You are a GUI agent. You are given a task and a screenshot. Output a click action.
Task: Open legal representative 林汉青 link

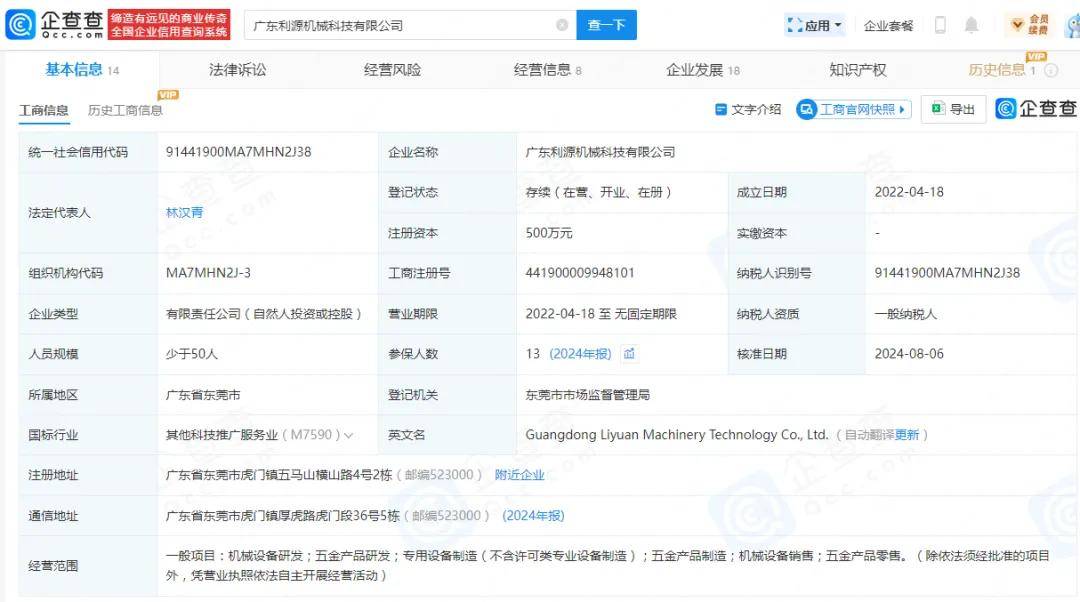[184, 212]
